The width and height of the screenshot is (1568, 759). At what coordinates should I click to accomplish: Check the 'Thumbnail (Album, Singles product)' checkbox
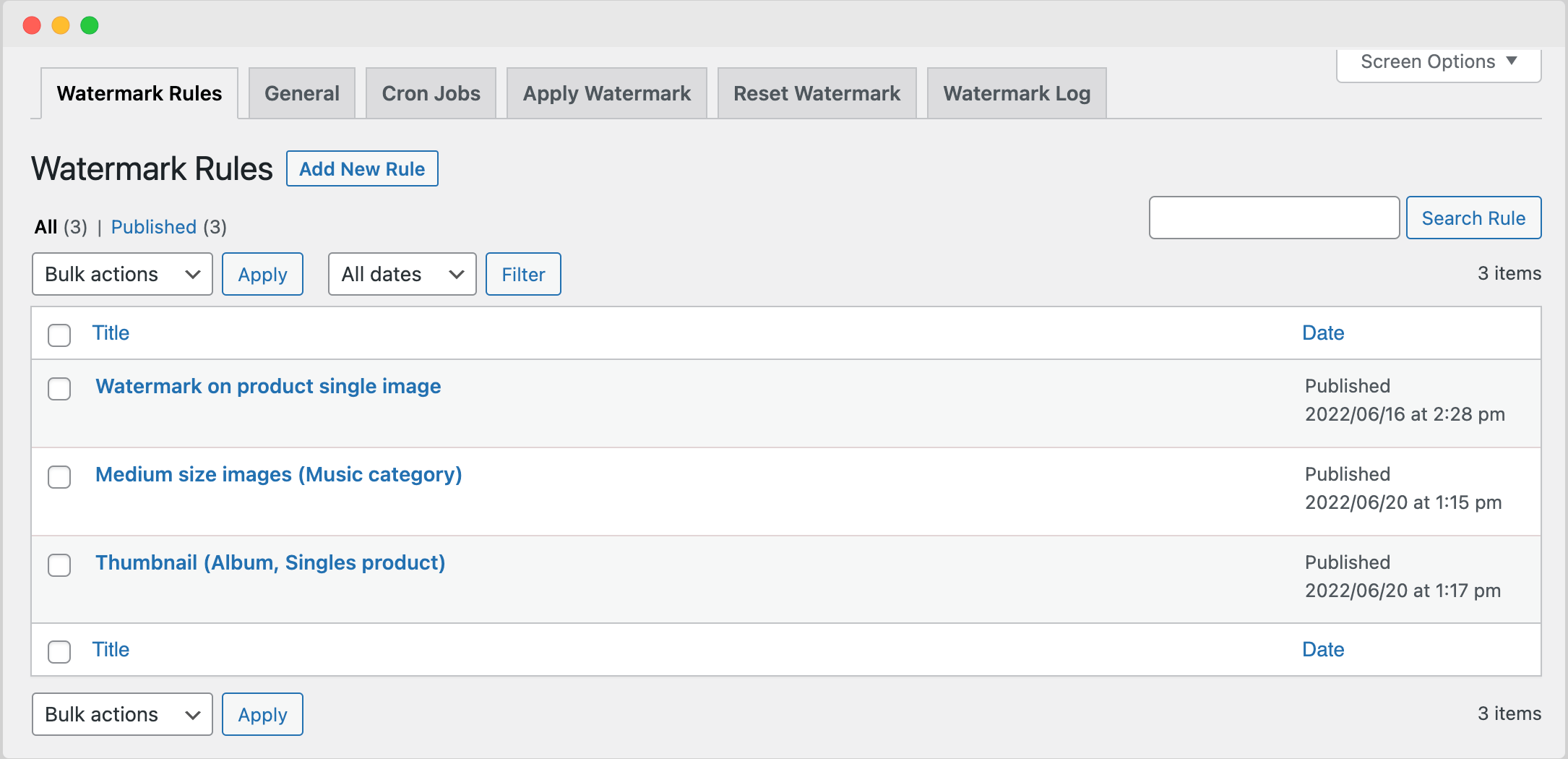click(59, 565)
